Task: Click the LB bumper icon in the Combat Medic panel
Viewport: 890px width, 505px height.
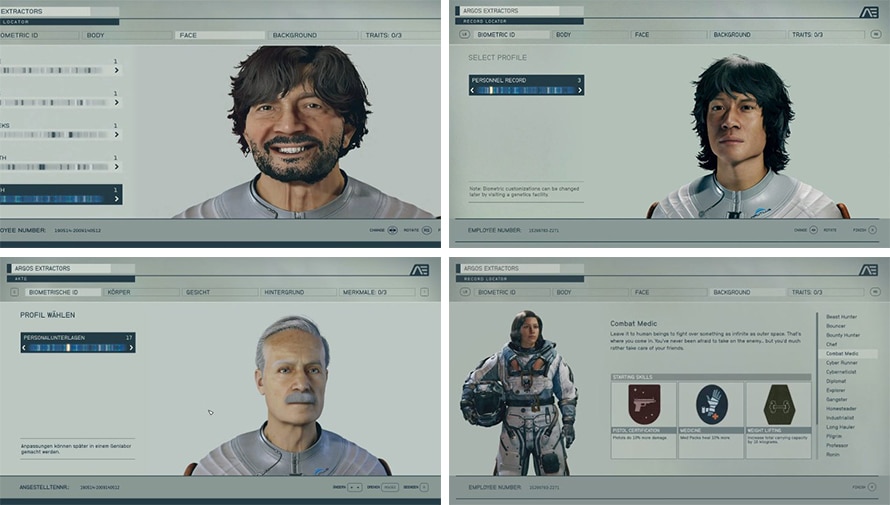Action: (x=465, y=292)
